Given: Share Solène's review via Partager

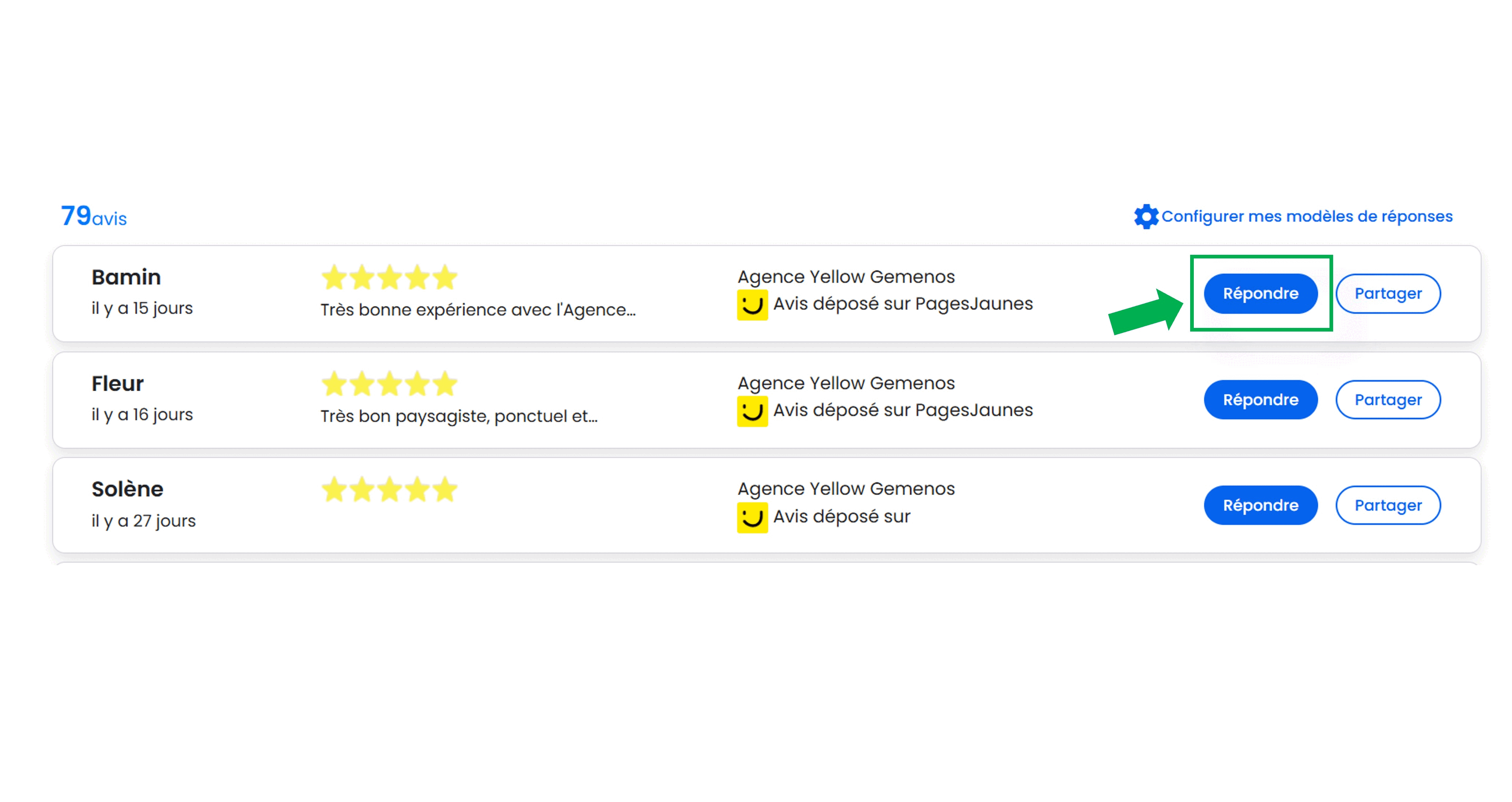Looking at the screenshot, I should pos(1388,505).
